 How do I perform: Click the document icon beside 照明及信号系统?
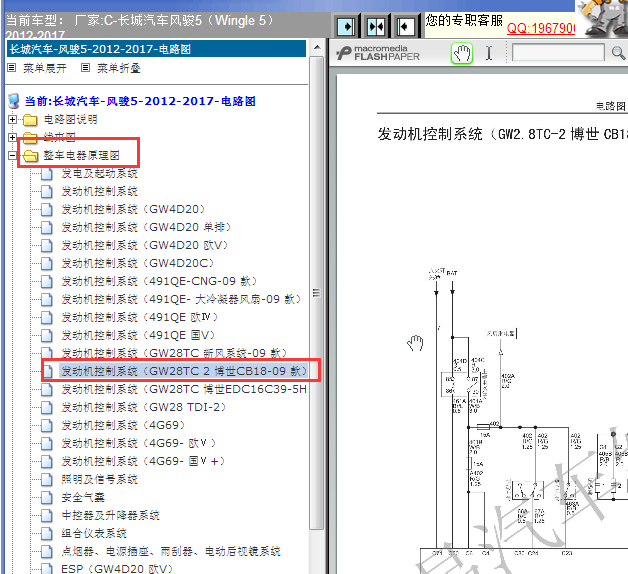pos(47,479)
